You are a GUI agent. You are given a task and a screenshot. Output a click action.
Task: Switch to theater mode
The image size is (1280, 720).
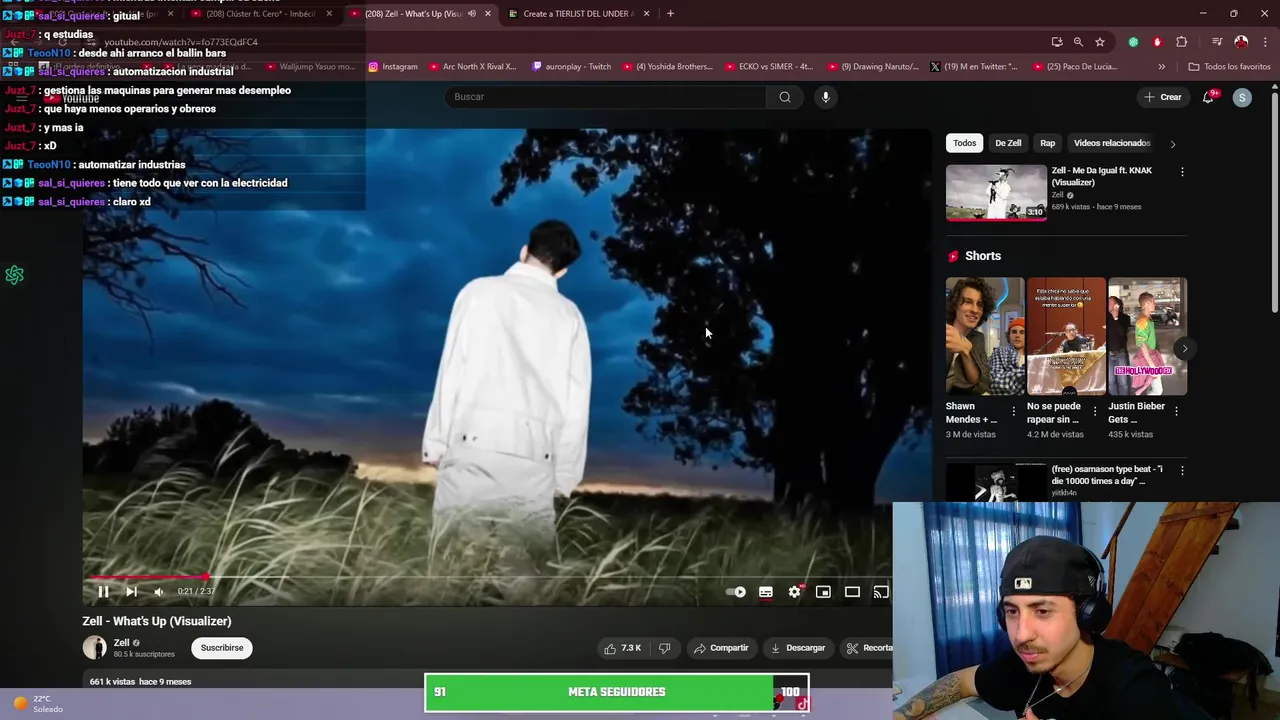click(852, 592)
